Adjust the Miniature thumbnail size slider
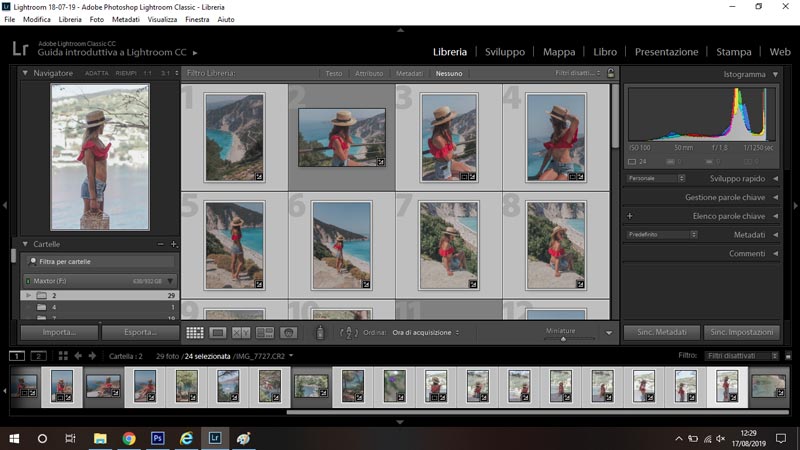The image size is (800, 450). click(563, 338)
